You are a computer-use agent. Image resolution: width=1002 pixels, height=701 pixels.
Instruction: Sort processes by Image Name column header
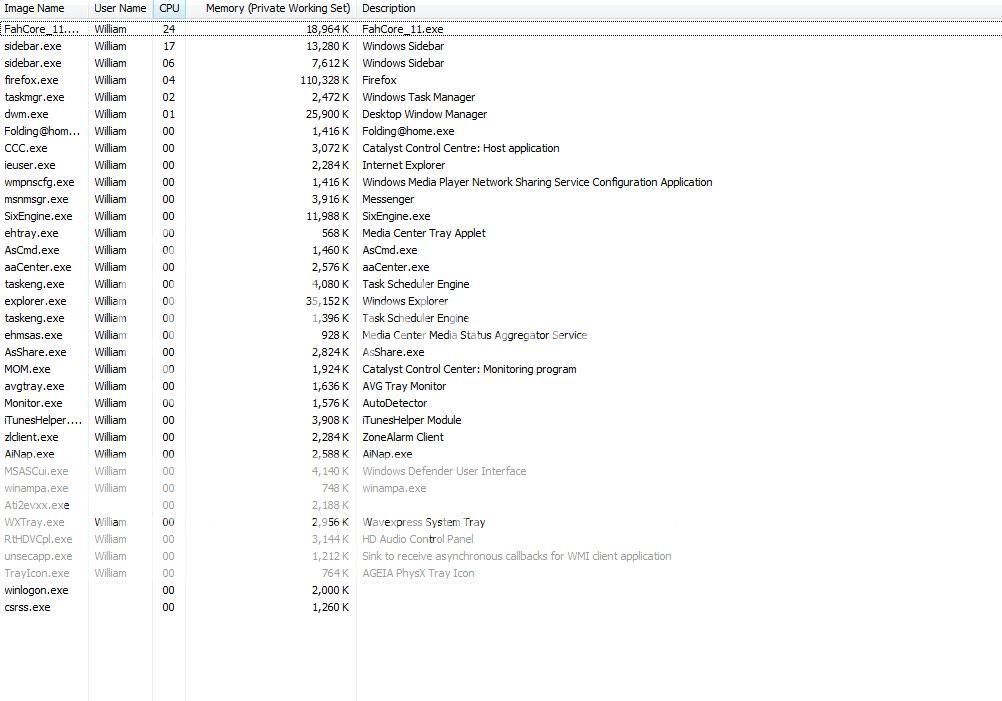(35, 8)
